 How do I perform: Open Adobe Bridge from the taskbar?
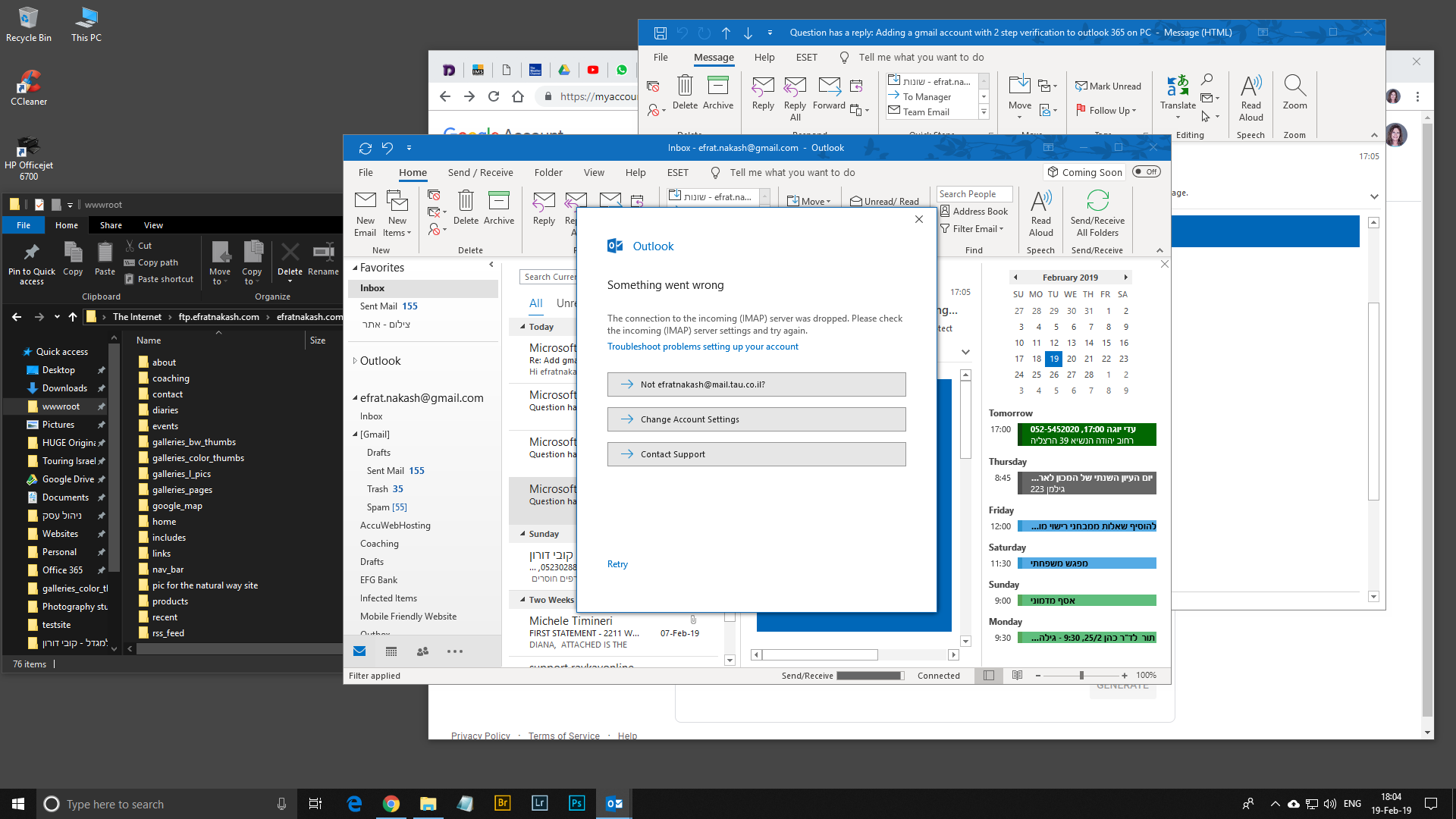click(x=502, y=803)
